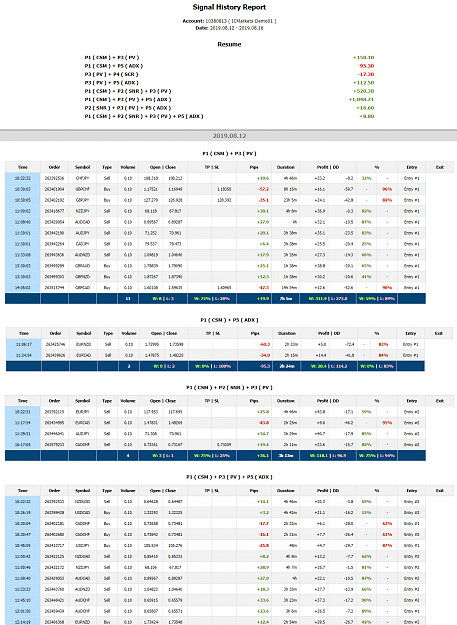Click the +158.10 result in Resume

tap(363, 57)
